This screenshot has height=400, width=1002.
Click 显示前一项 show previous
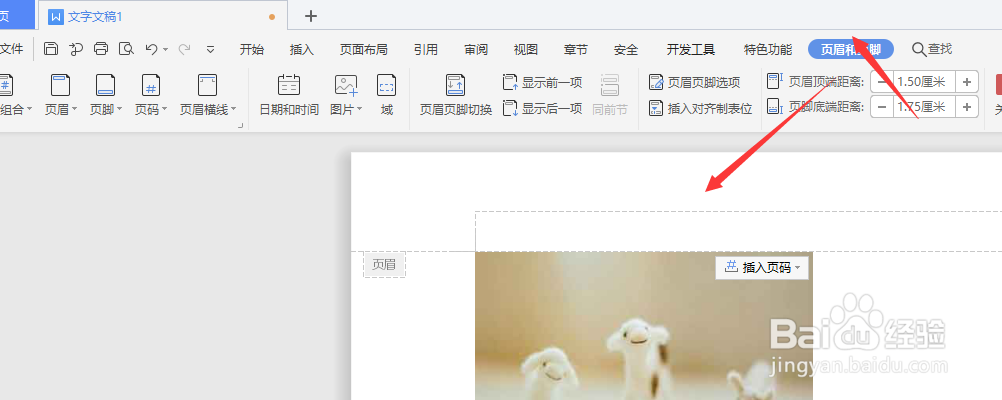coord(543,82)
